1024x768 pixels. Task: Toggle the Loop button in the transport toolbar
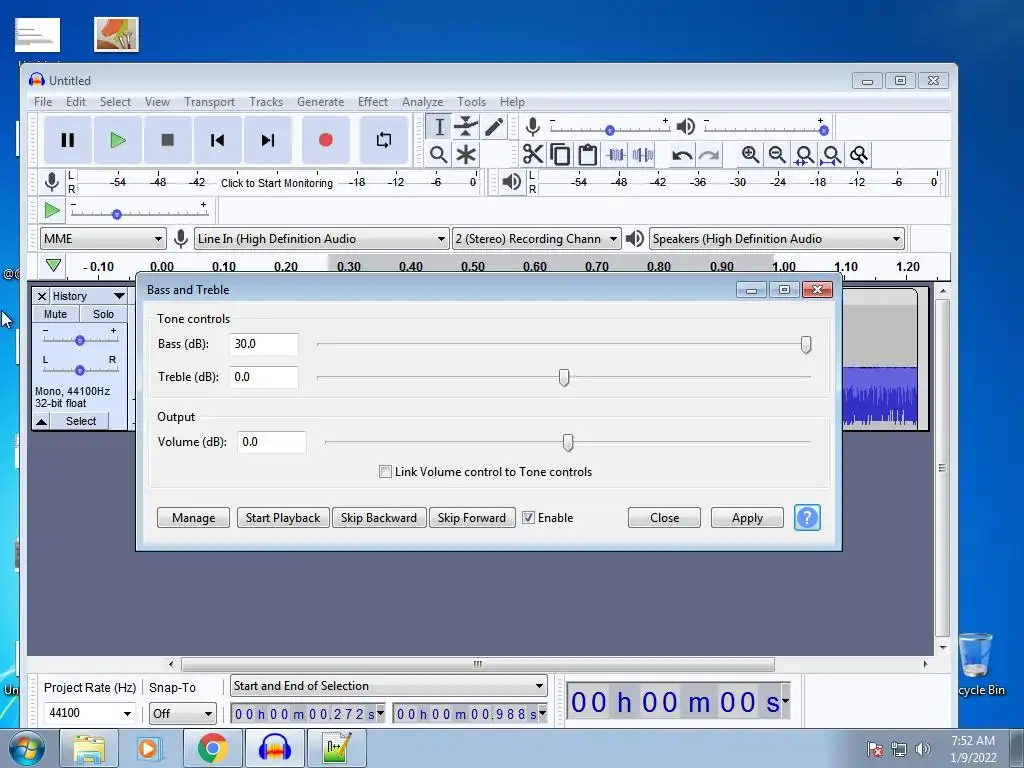point(384,140)
